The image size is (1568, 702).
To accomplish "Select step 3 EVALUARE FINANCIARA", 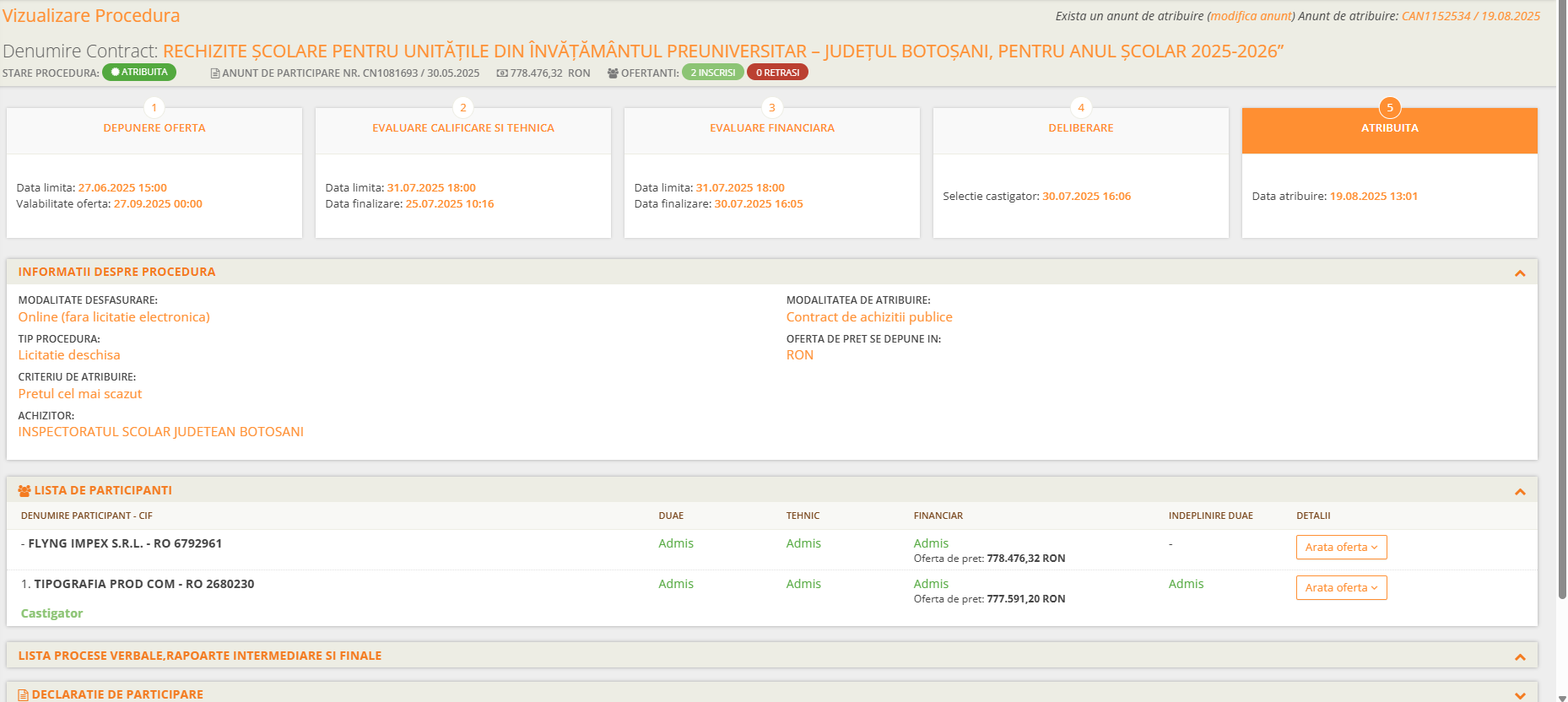I will 772,128.
